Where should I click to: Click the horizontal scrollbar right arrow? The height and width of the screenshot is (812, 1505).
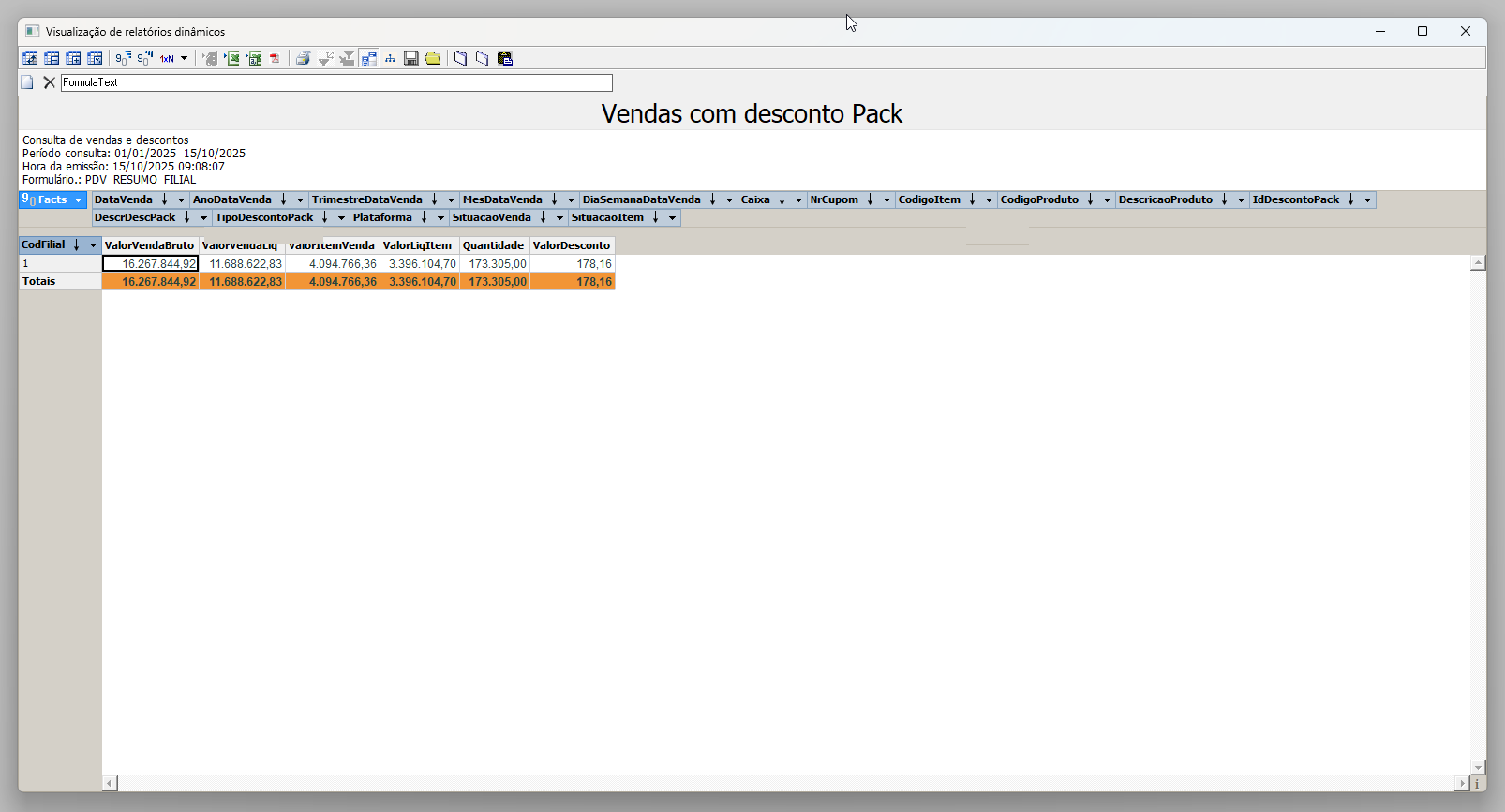point(1462,783)
